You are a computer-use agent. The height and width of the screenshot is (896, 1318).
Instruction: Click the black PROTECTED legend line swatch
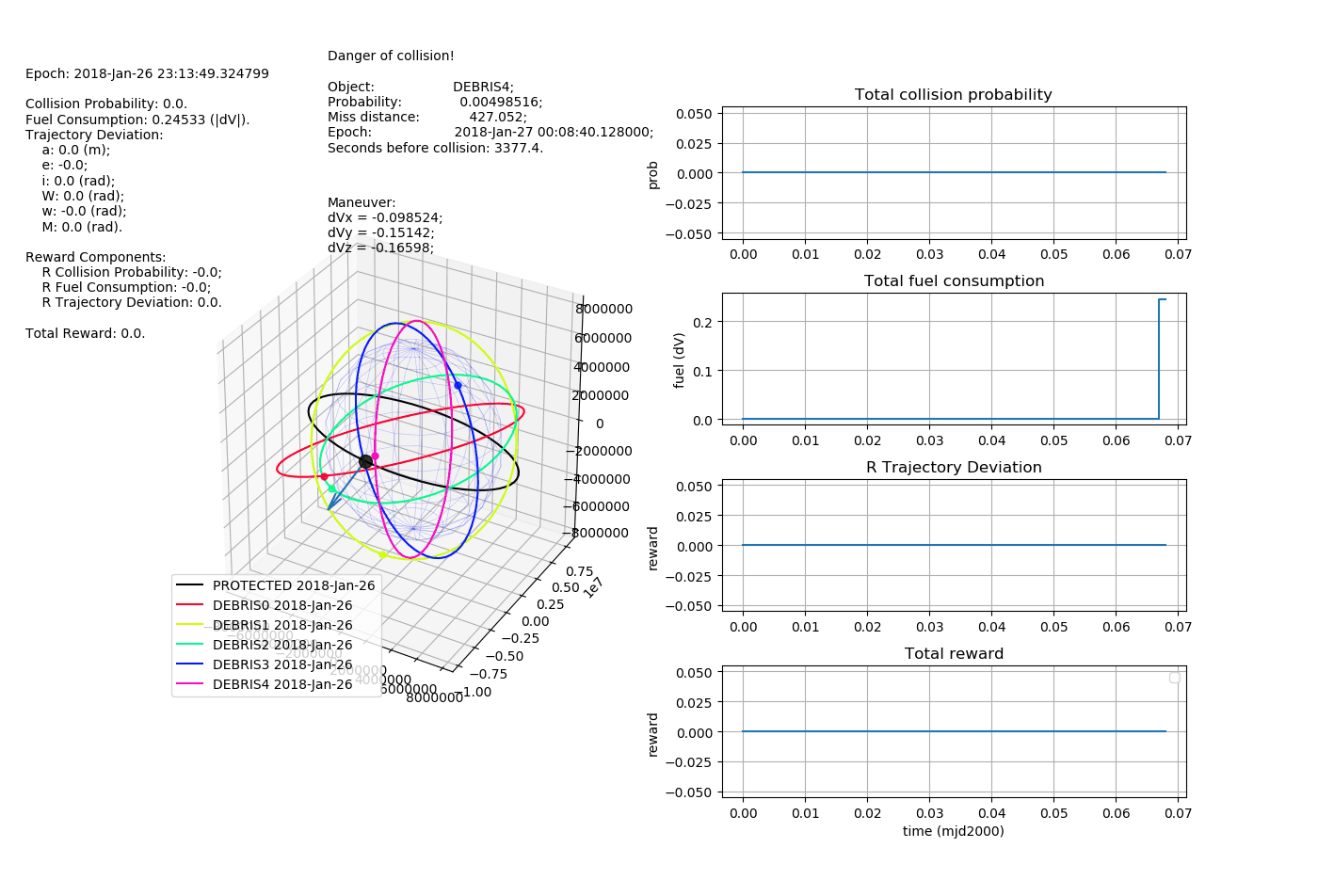coord(190,585)
